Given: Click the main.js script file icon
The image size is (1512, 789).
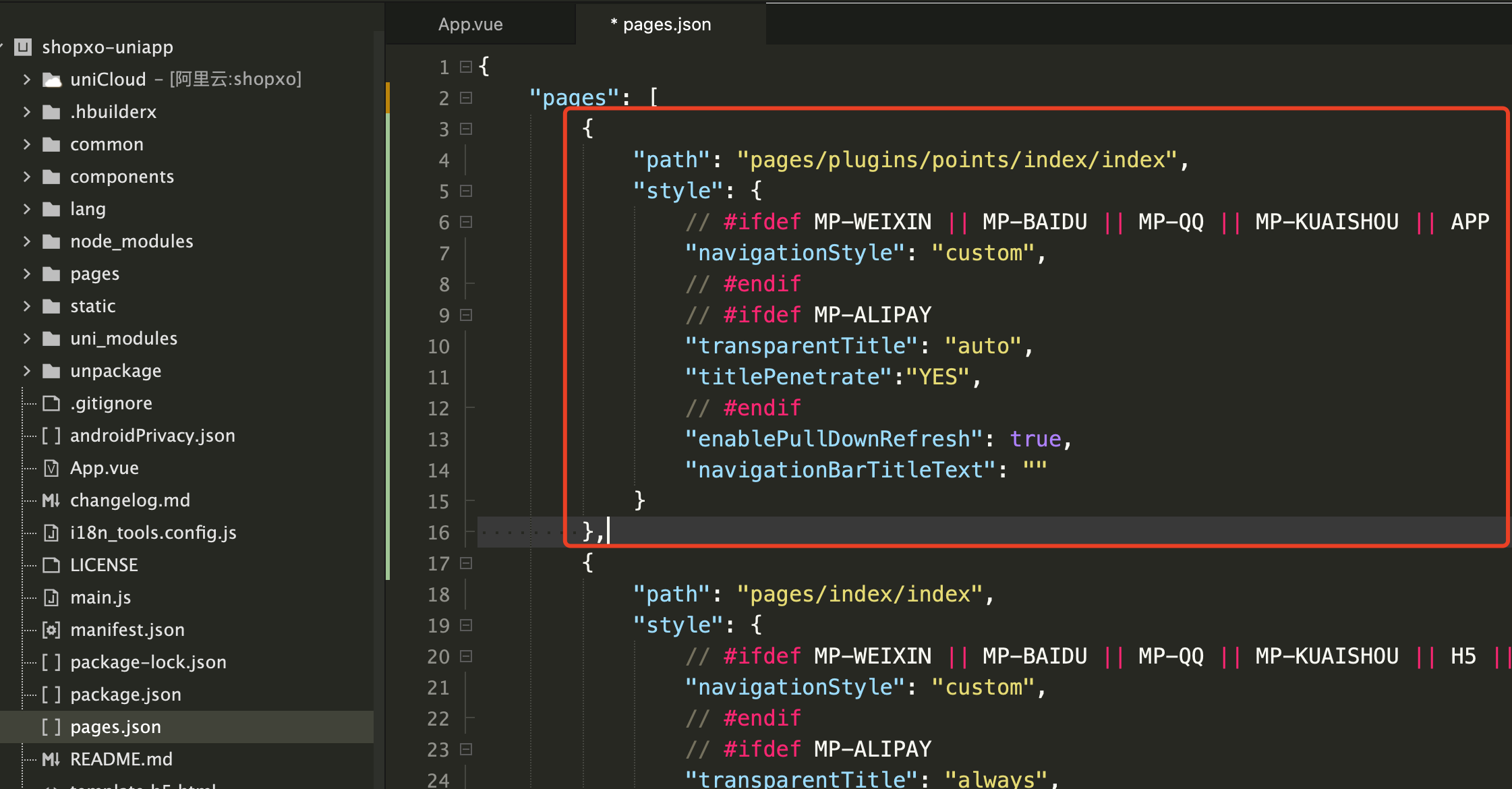Looking at the screenshot, I should tap(51, 597).
